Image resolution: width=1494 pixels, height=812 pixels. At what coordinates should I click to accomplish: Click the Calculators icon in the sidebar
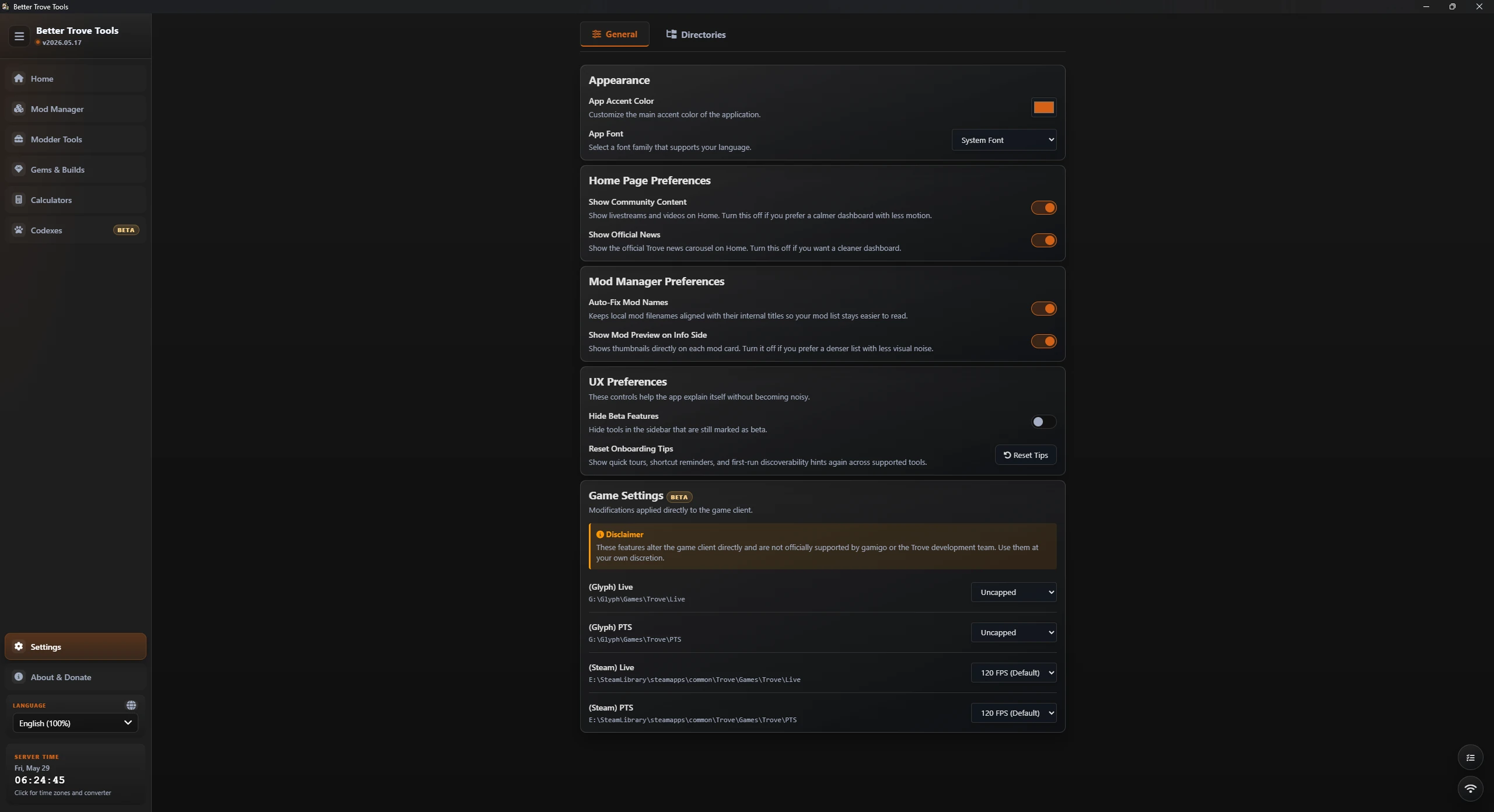pyautogui.click(x=19, y=199)
